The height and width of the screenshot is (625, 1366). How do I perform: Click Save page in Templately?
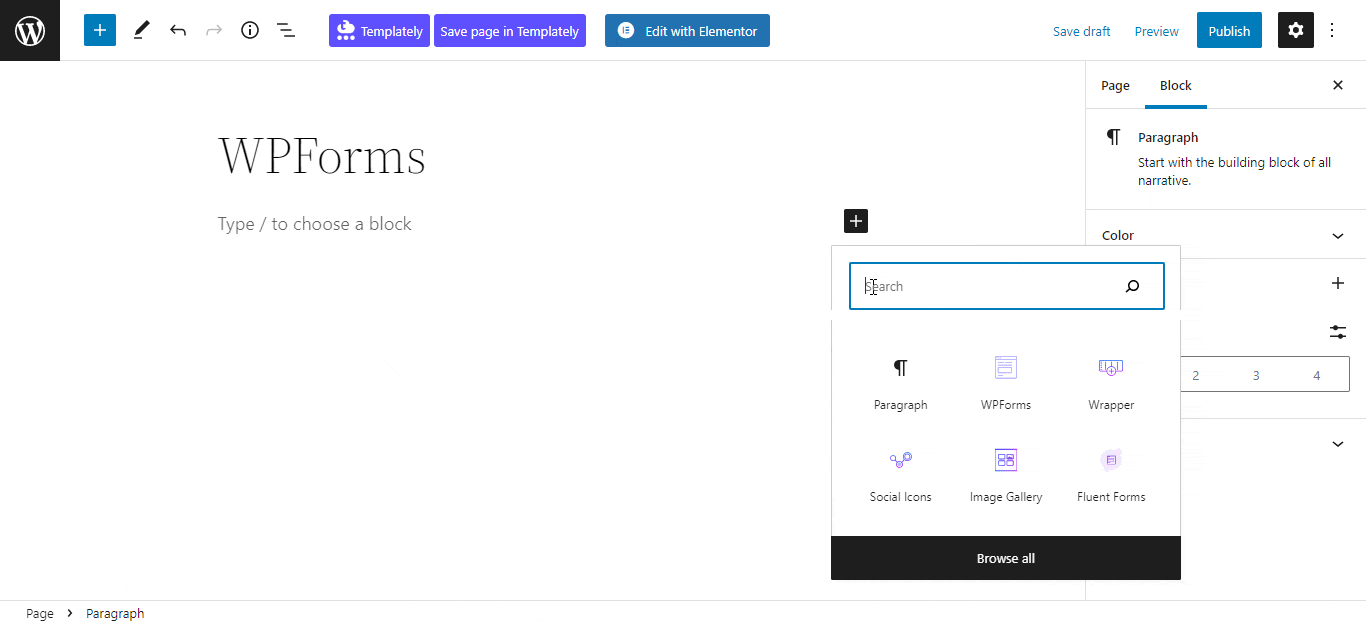[510, 30]
